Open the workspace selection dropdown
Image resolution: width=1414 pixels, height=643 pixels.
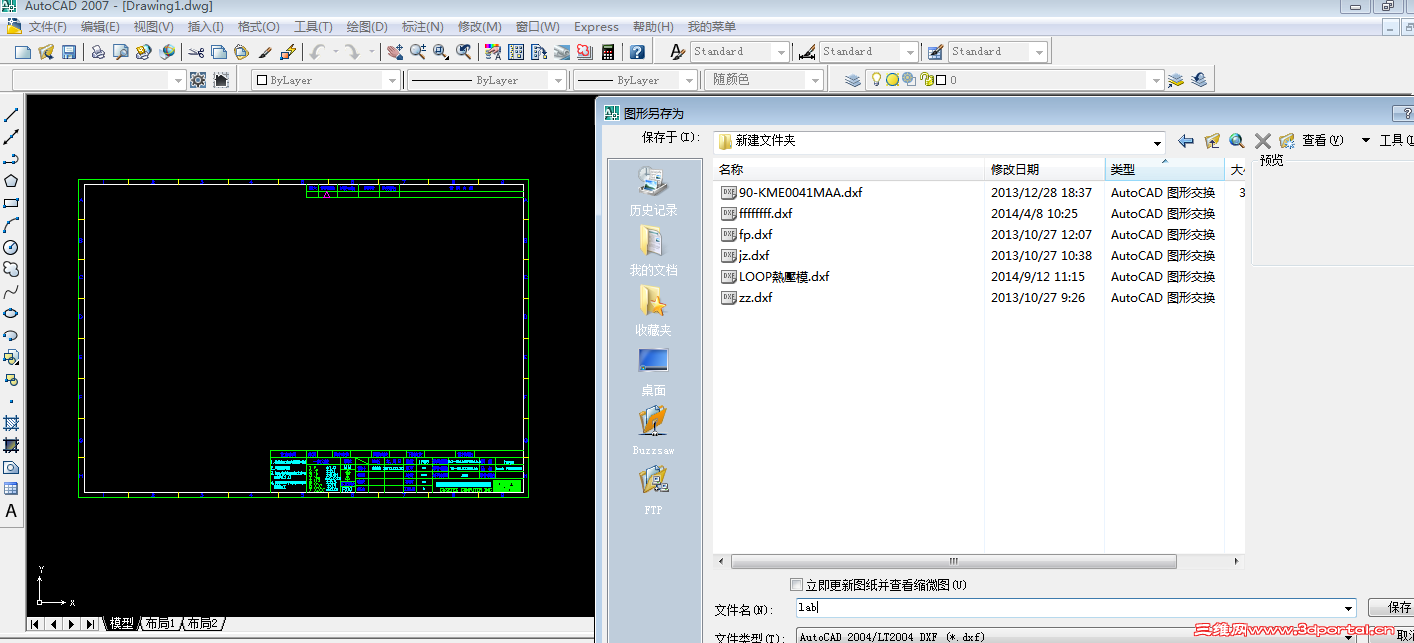[x=99, y=80]
